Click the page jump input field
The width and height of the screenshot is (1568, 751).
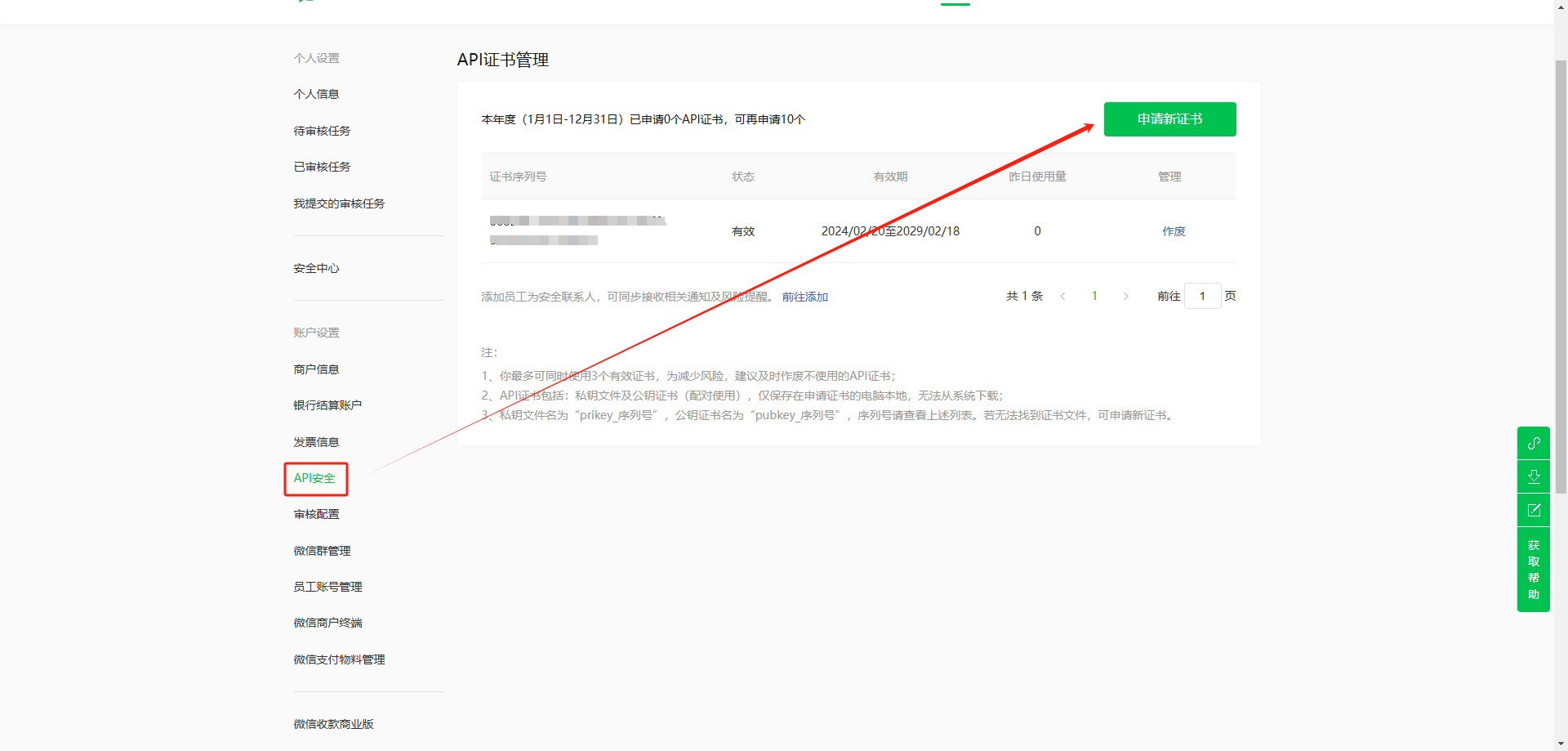tap(1202, 296)
